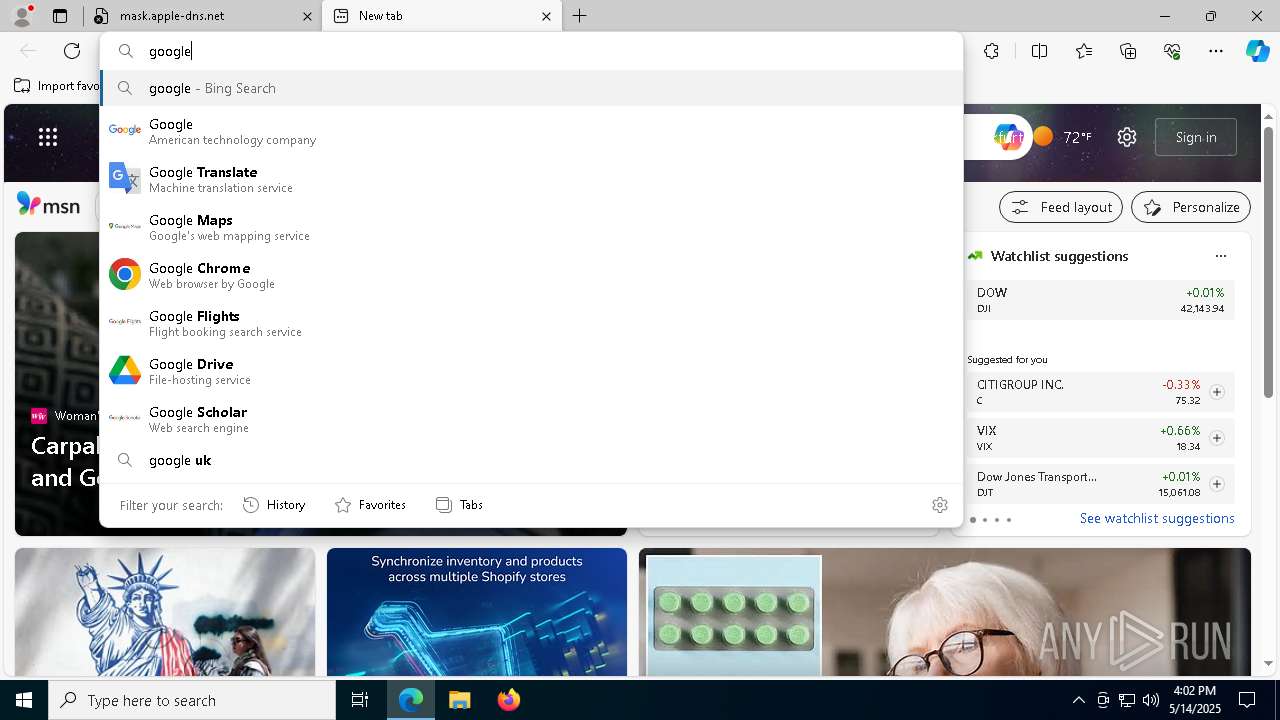1280x720 pixels.
Task: Open the 72°F weather widget
Action: 1063,137
